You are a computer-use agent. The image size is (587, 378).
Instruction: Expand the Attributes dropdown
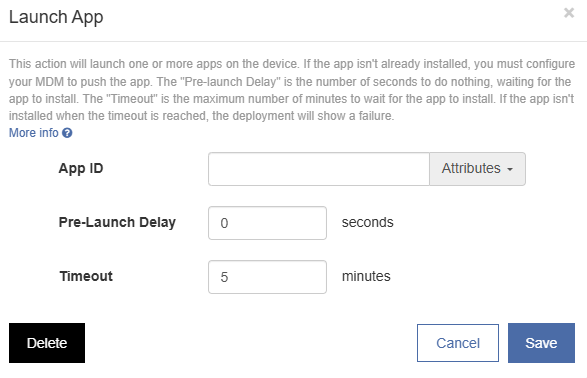click(477, 169)
